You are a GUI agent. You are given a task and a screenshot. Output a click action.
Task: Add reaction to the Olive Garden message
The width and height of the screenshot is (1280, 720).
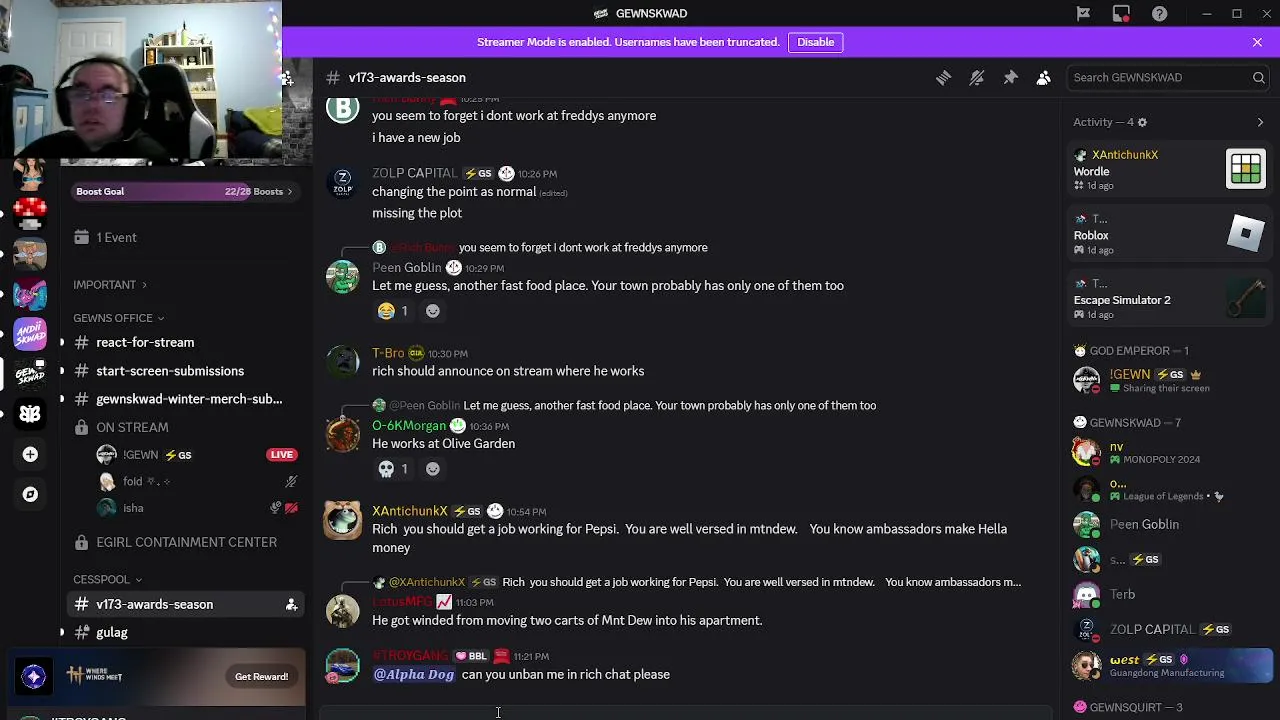tap(433, 469)
